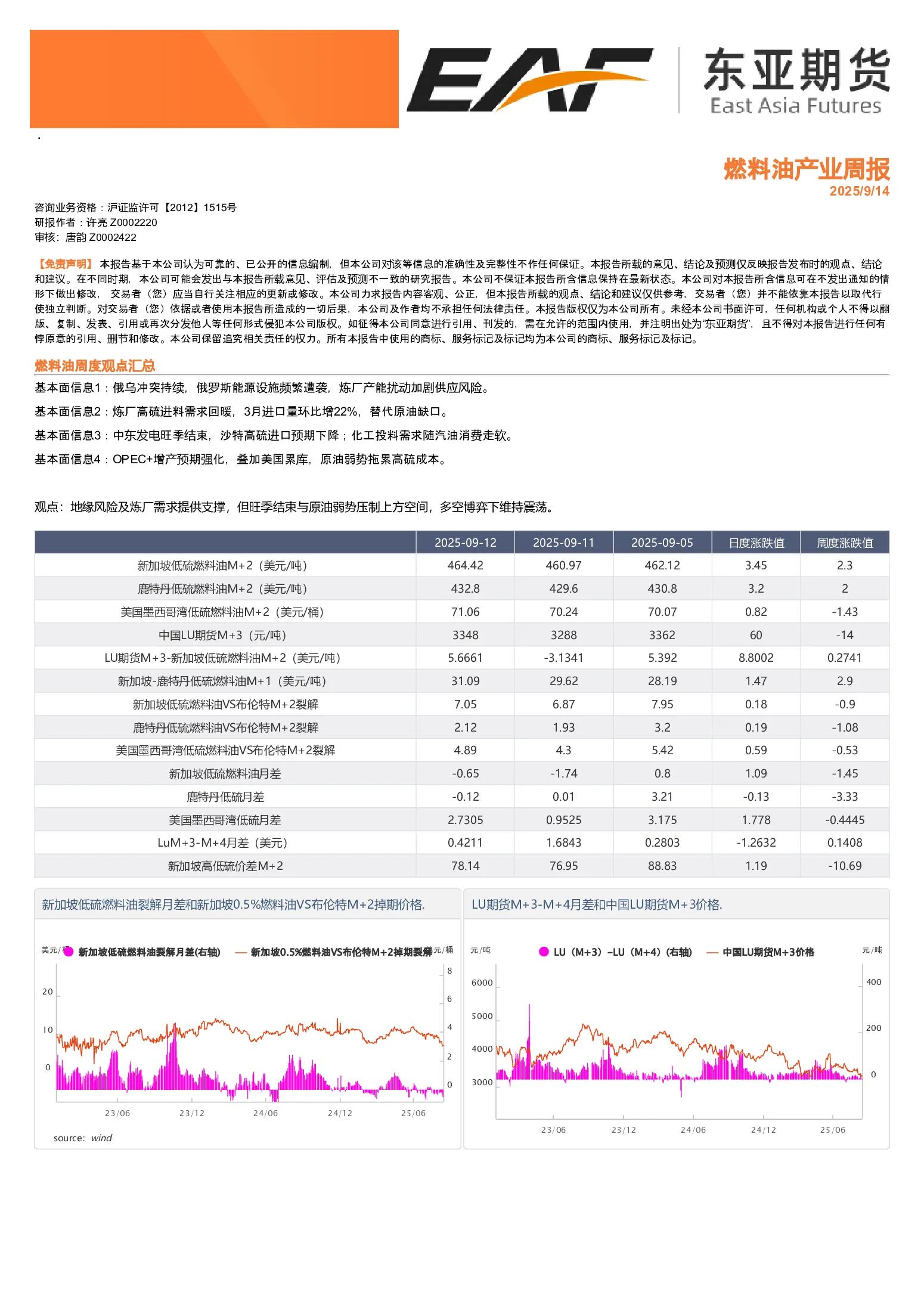Image resolution: width=924 pixels, height=1295 pixels.
Task: Click the report title 燃料油产业周报
Action: click(807, 169)
